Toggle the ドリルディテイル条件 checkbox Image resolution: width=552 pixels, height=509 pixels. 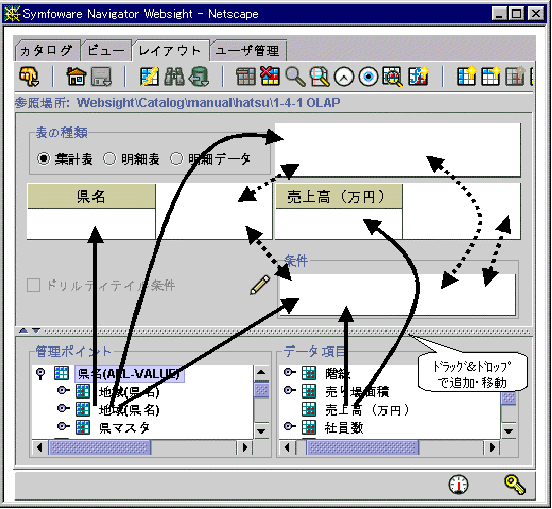pyautogui.click(x=33, y=285)
